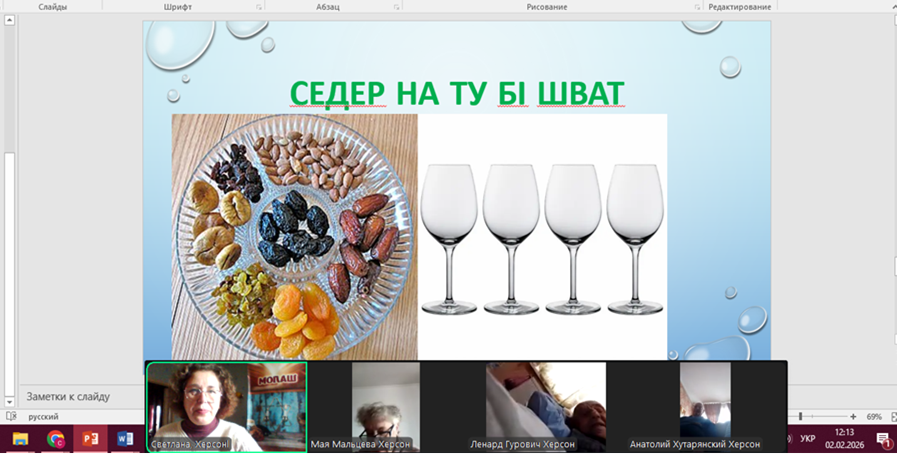This screenshot has height=456, width=897.
Task: Select Мая Мальцева Херсон video tile
Action: pos(385,407)
